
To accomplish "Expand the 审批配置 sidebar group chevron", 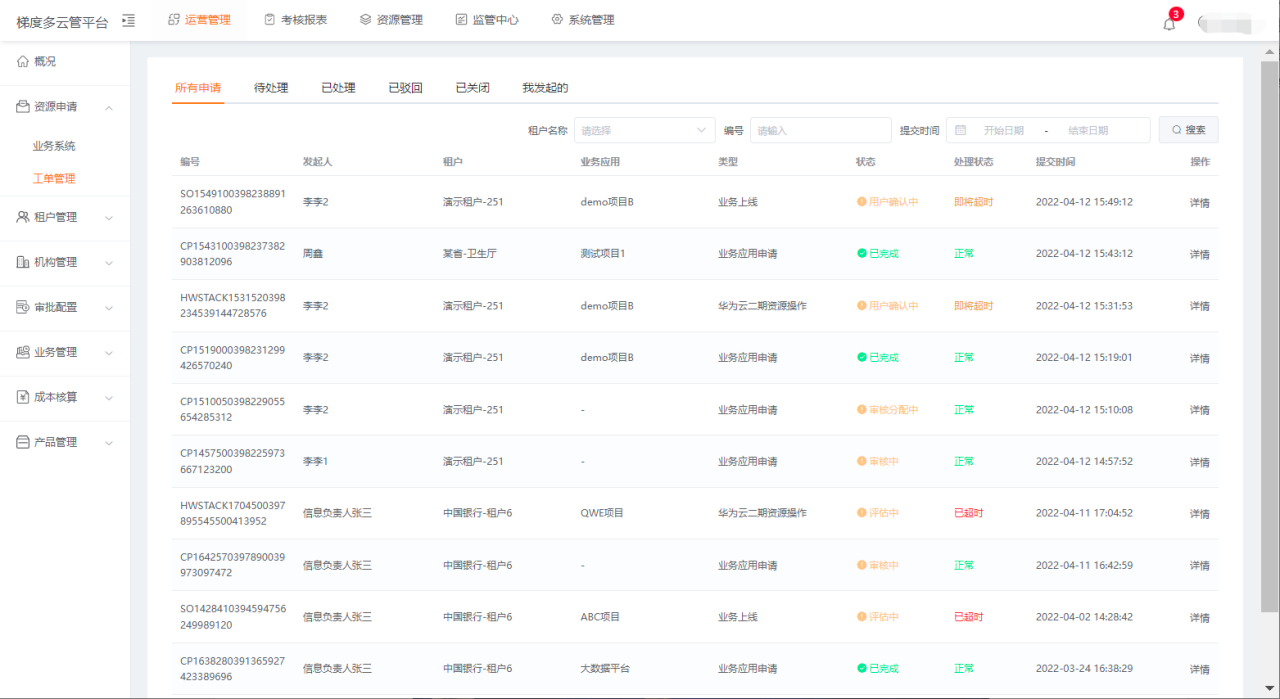I will (109, 307).
